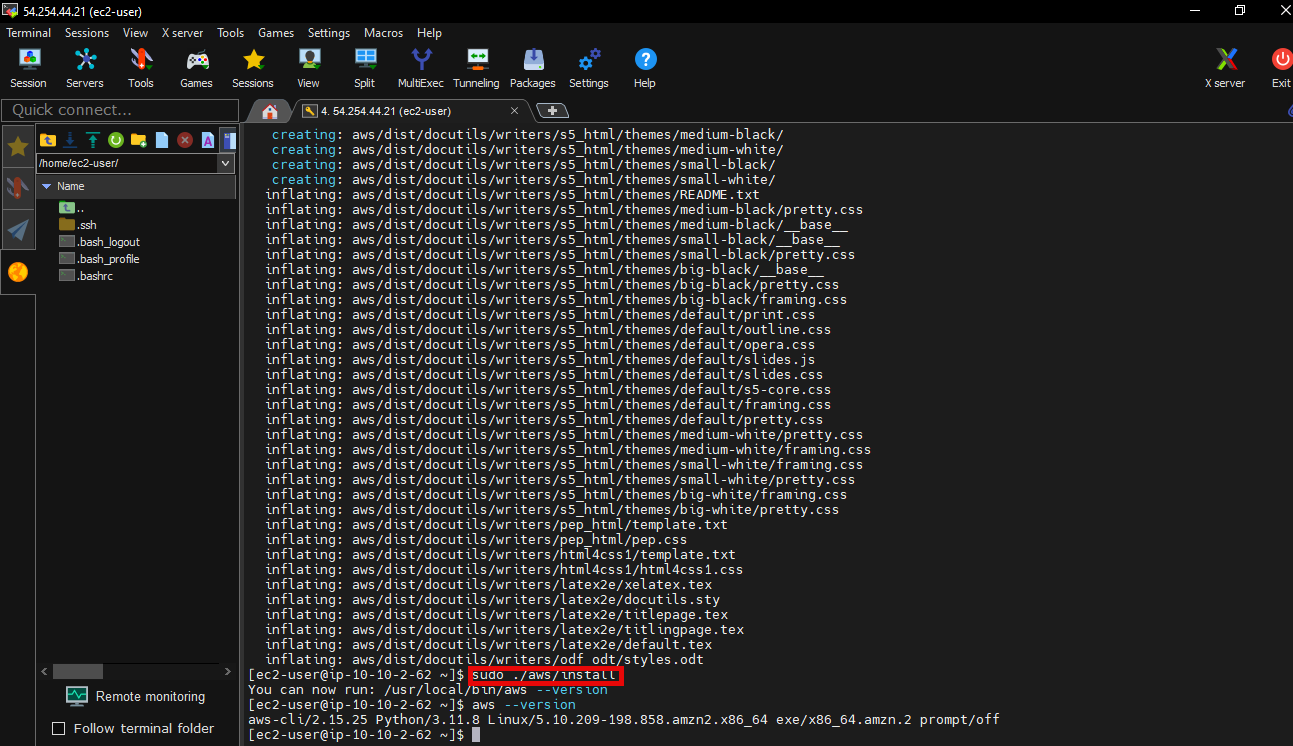Click the red delete file icon

click(185, 140)
